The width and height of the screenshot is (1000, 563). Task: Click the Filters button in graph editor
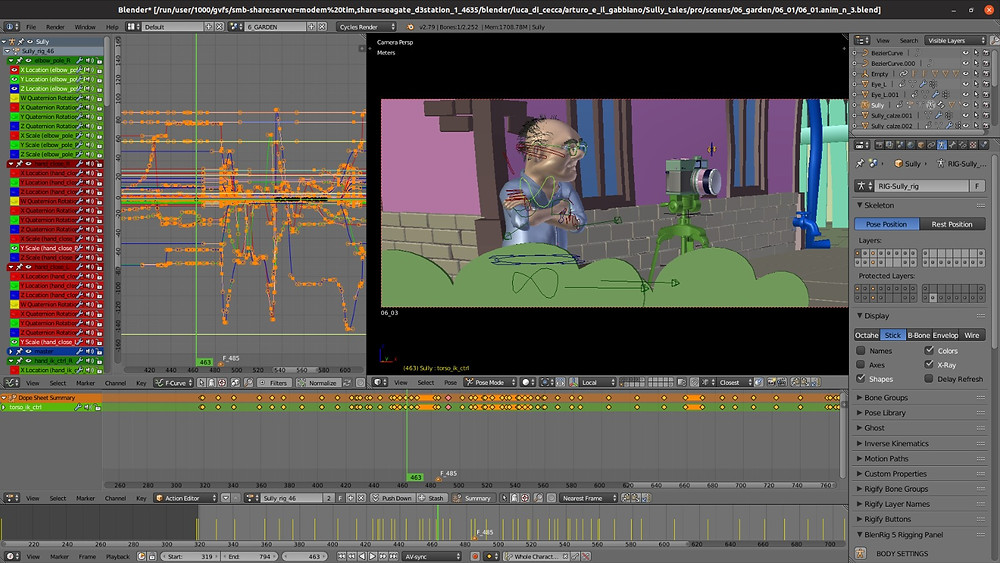[274, 383]
